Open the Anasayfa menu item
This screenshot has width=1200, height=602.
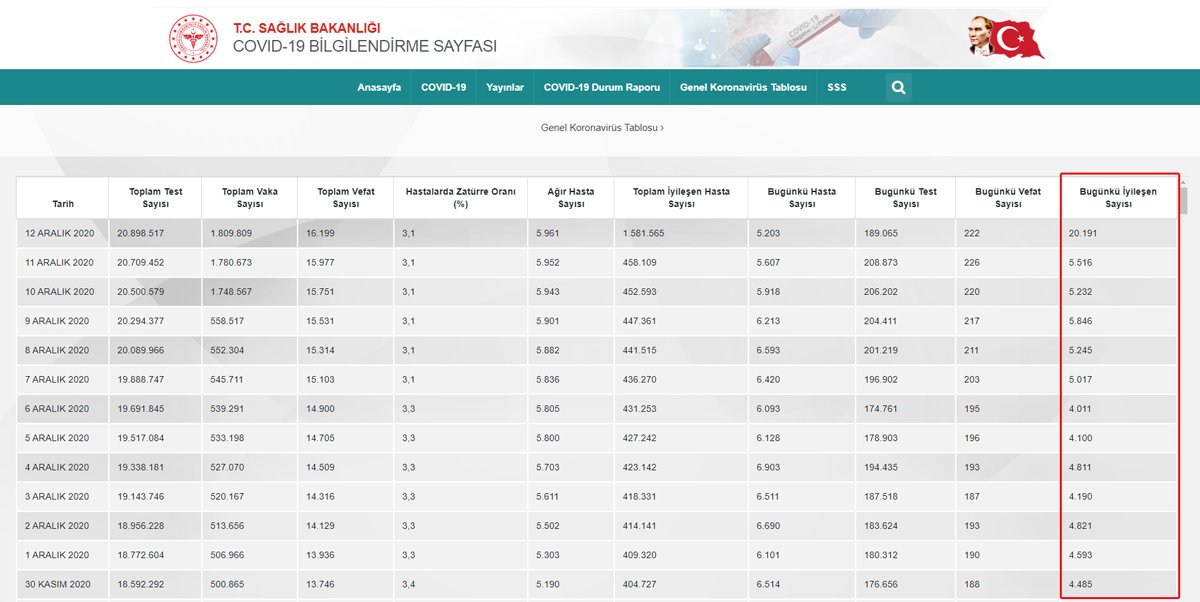click(379, 88)
